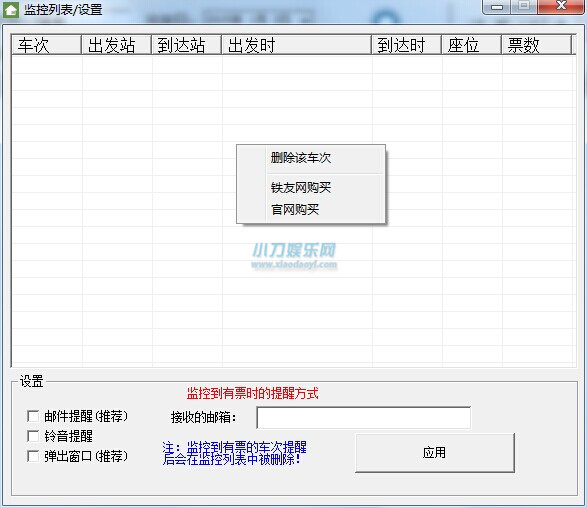The height and width of the screenshot is (508, 587).
Task: Click the 出发站 column header
Action: coord(116,45)
